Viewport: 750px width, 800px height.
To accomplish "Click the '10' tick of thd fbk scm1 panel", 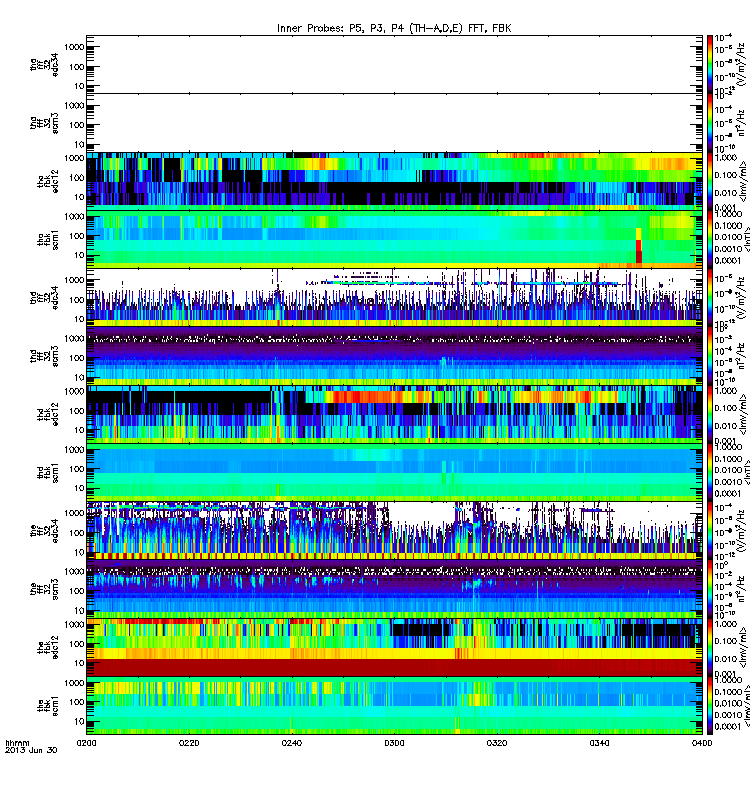I will pos(79,488).
